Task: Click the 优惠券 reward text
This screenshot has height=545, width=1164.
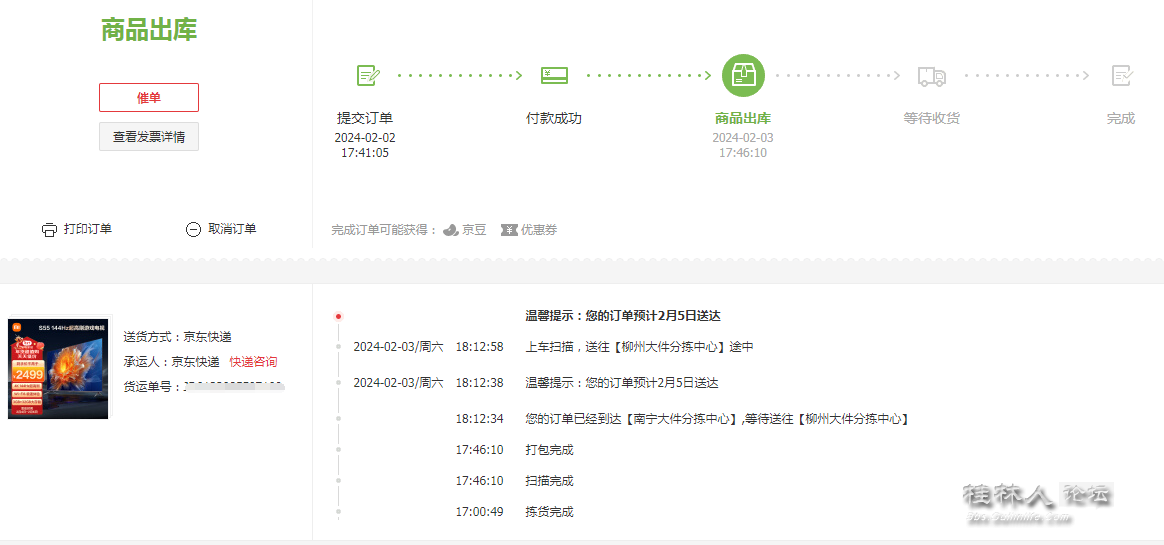Action: 539,229
